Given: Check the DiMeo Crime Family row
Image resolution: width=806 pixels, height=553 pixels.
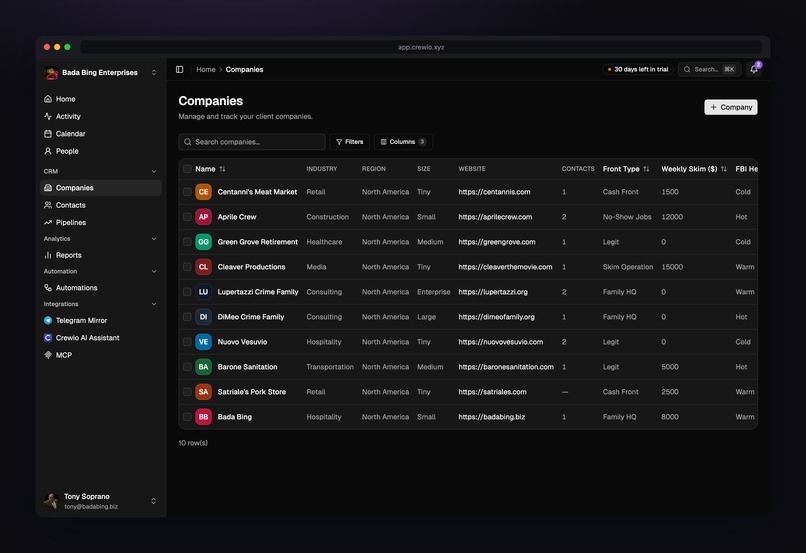Looking at the screenshot, I should [x=187, y=317].
